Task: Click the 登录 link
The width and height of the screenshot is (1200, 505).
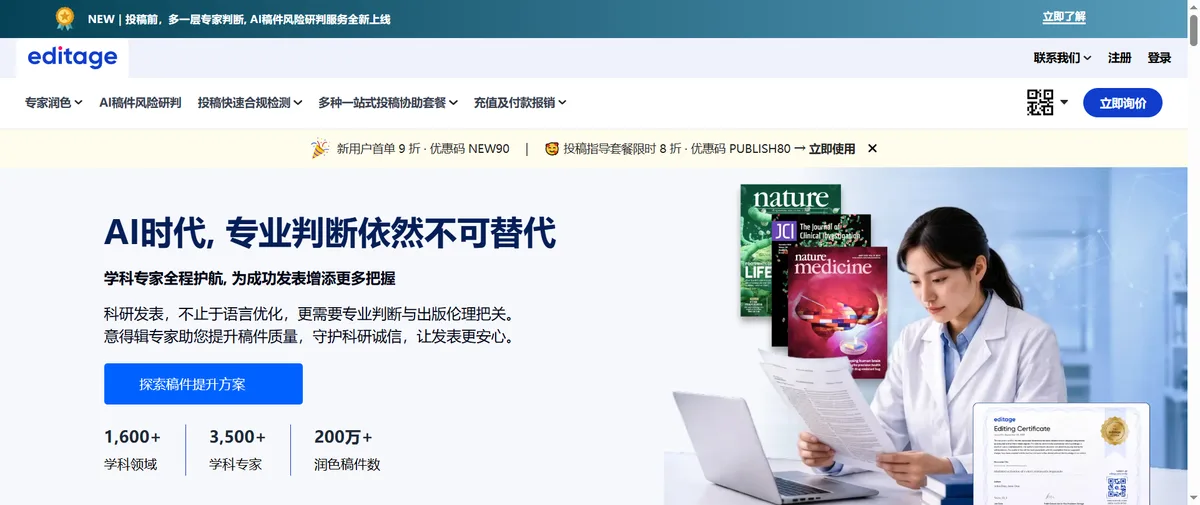Action: 1159,58
